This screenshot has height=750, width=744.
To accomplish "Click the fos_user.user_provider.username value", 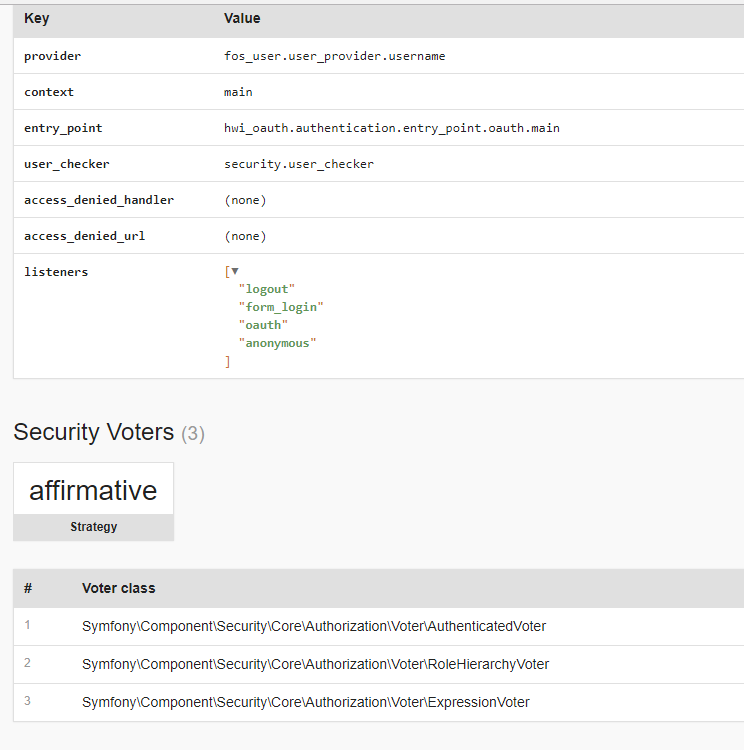I will (334, 56).
